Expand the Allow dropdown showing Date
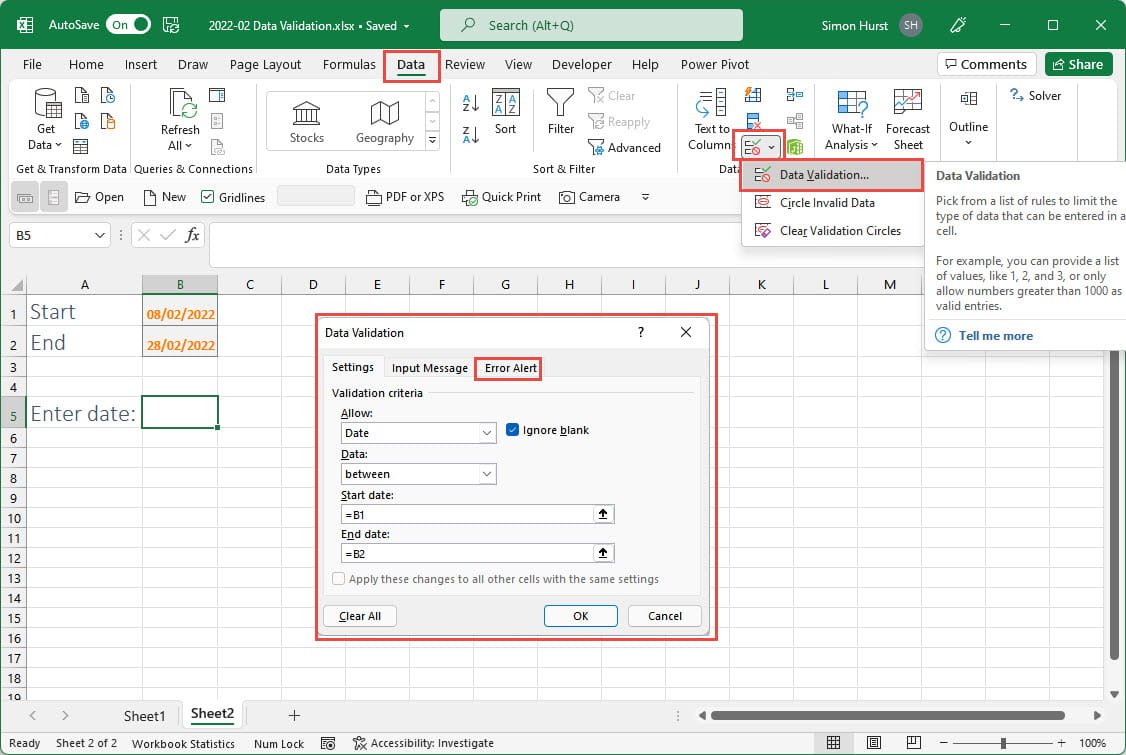The height and width of the screenshot is (755, 1126). pyautogui.click(x=487, y=433)
